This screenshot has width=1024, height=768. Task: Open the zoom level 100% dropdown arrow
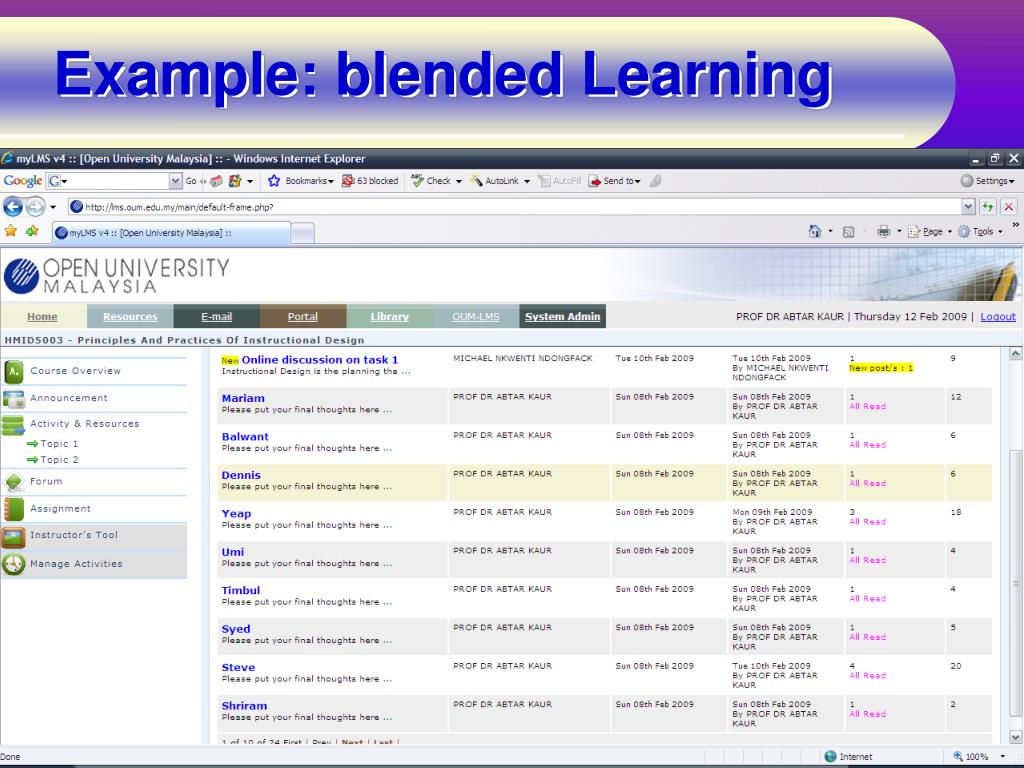[x=1002, y=757]
